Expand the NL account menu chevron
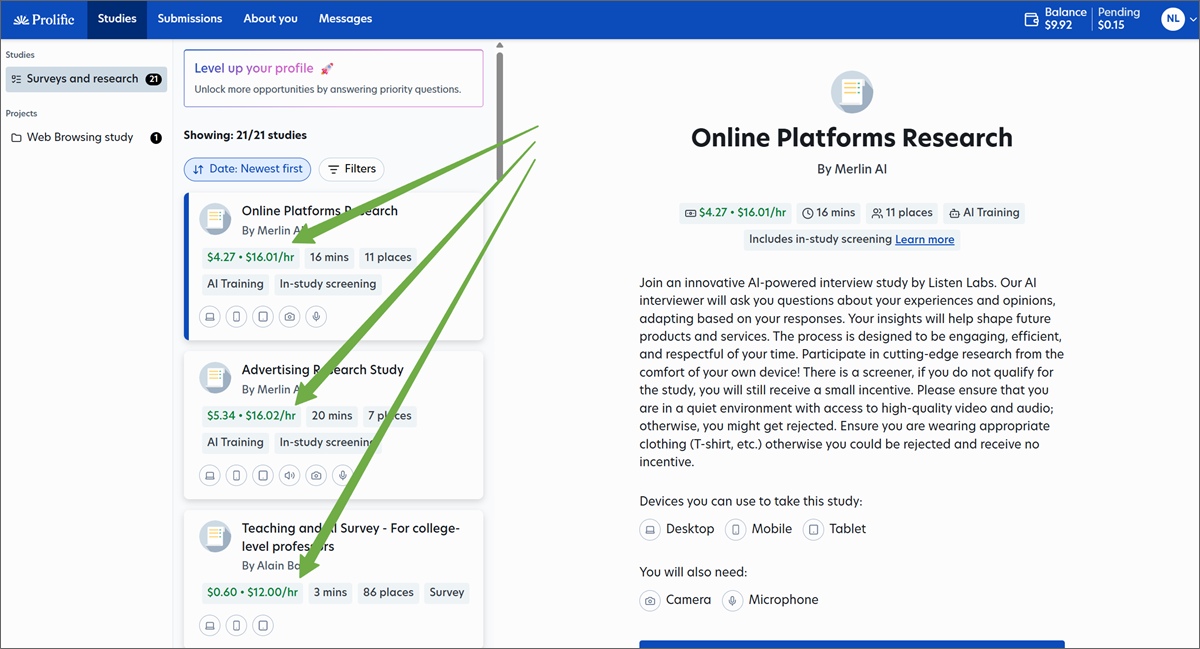 point(1190,18)
